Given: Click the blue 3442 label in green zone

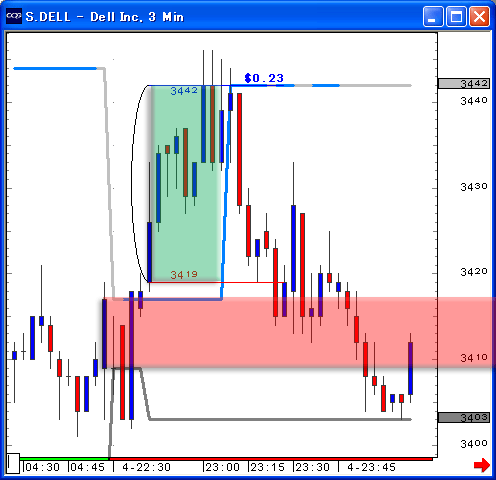Looking at the screenshot, I should pyautogui.click(x=184, y=91).
